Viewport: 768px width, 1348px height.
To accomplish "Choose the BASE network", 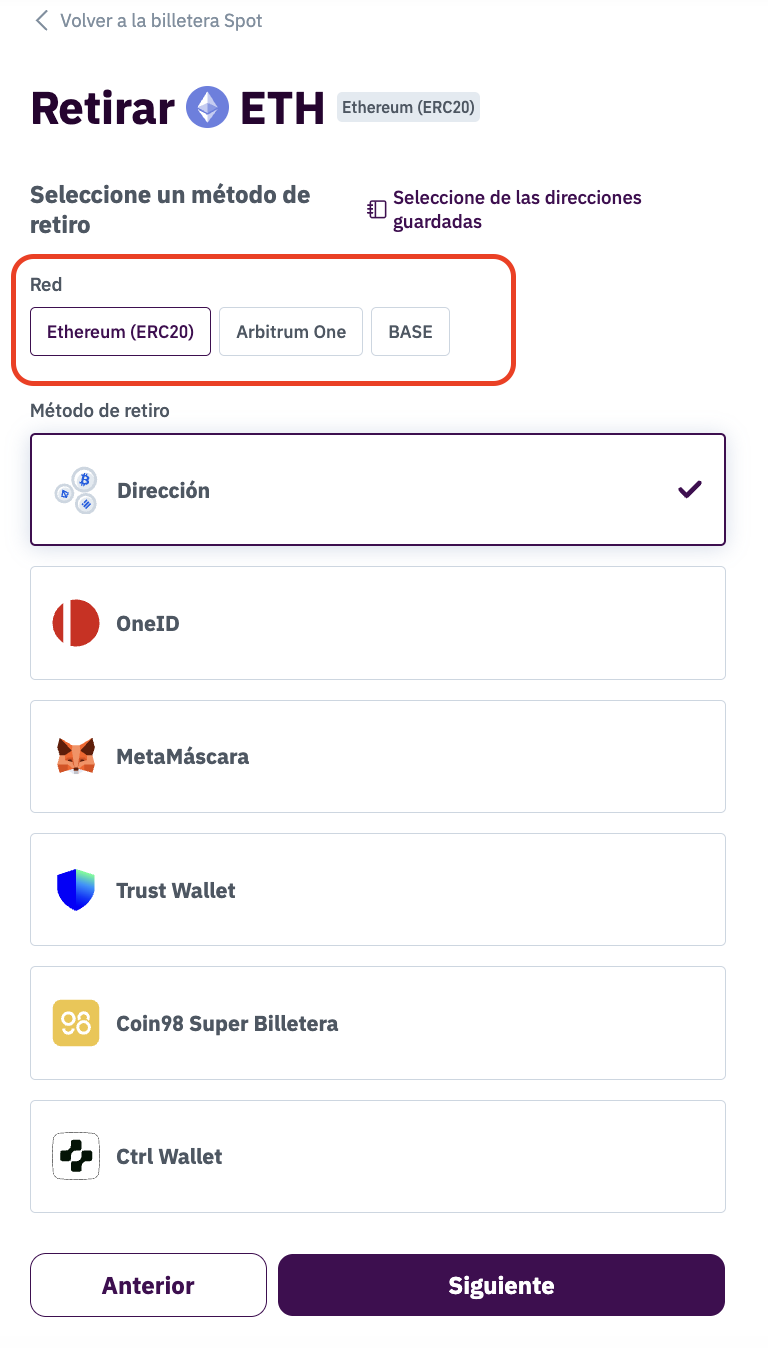I will [x=410, y=332].
